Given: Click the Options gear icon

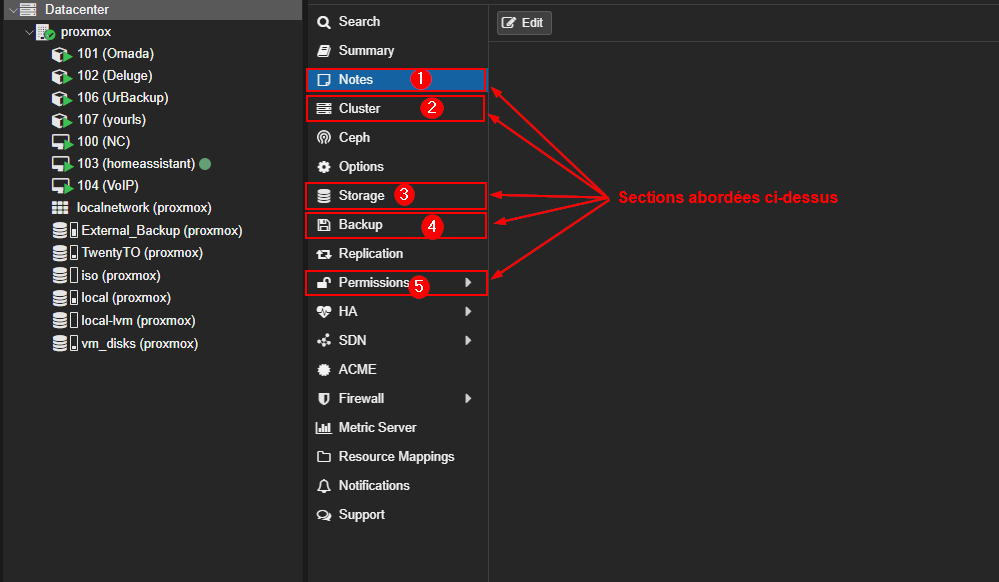Looking at the screenshot, I should [x=323, y=167].
